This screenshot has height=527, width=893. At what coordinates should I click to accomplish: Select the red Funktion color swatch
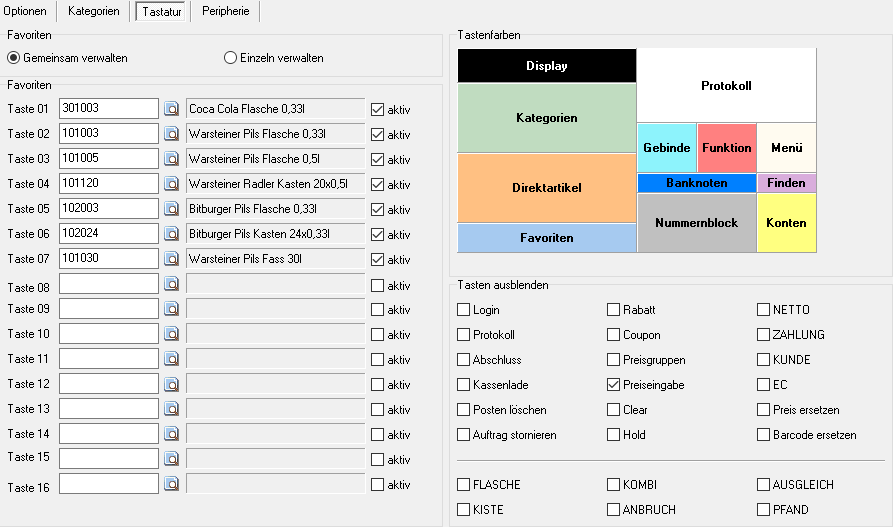click(727, 148)
